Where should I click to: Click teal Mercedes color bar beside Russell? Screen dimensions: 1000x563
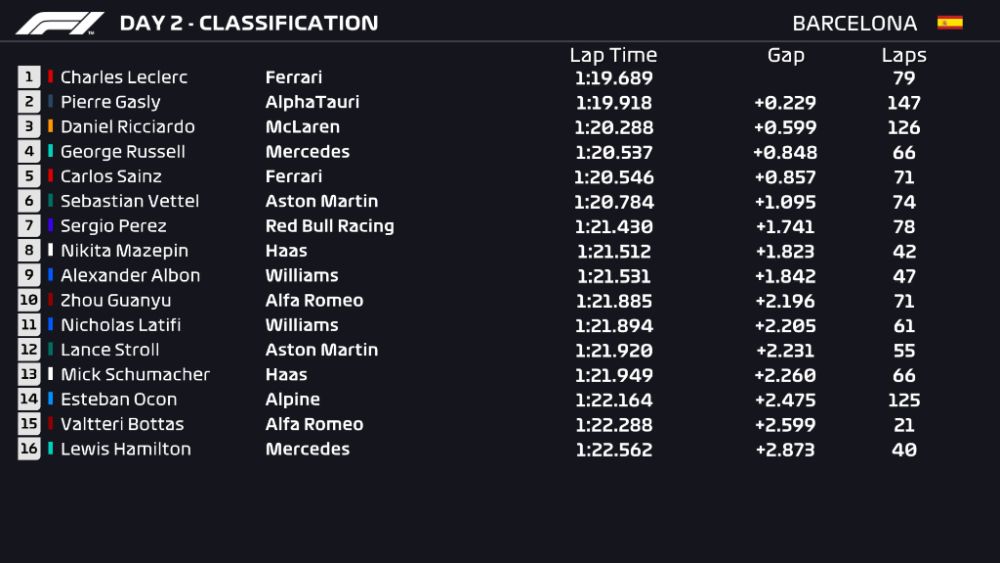(51, 152)
